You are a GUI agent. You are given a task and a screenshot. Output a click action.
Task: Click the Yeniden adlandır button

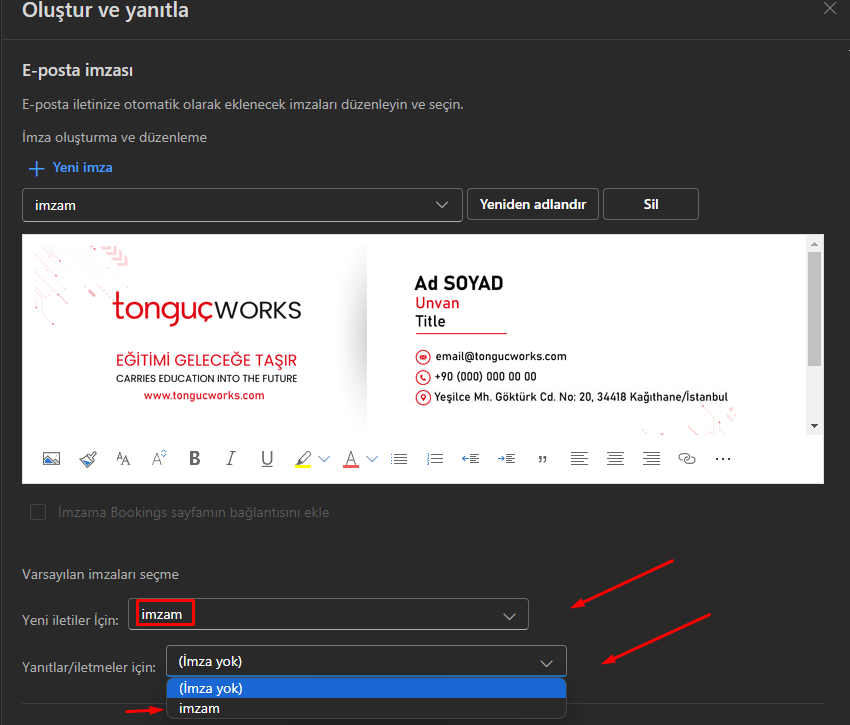click(532, 205)
